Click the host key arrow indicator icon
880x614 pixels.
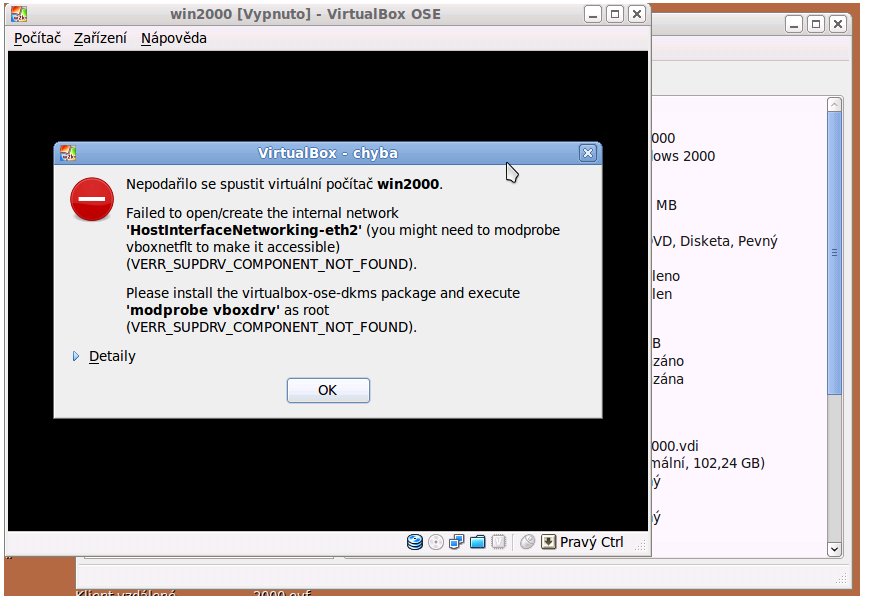click(548, 542)
